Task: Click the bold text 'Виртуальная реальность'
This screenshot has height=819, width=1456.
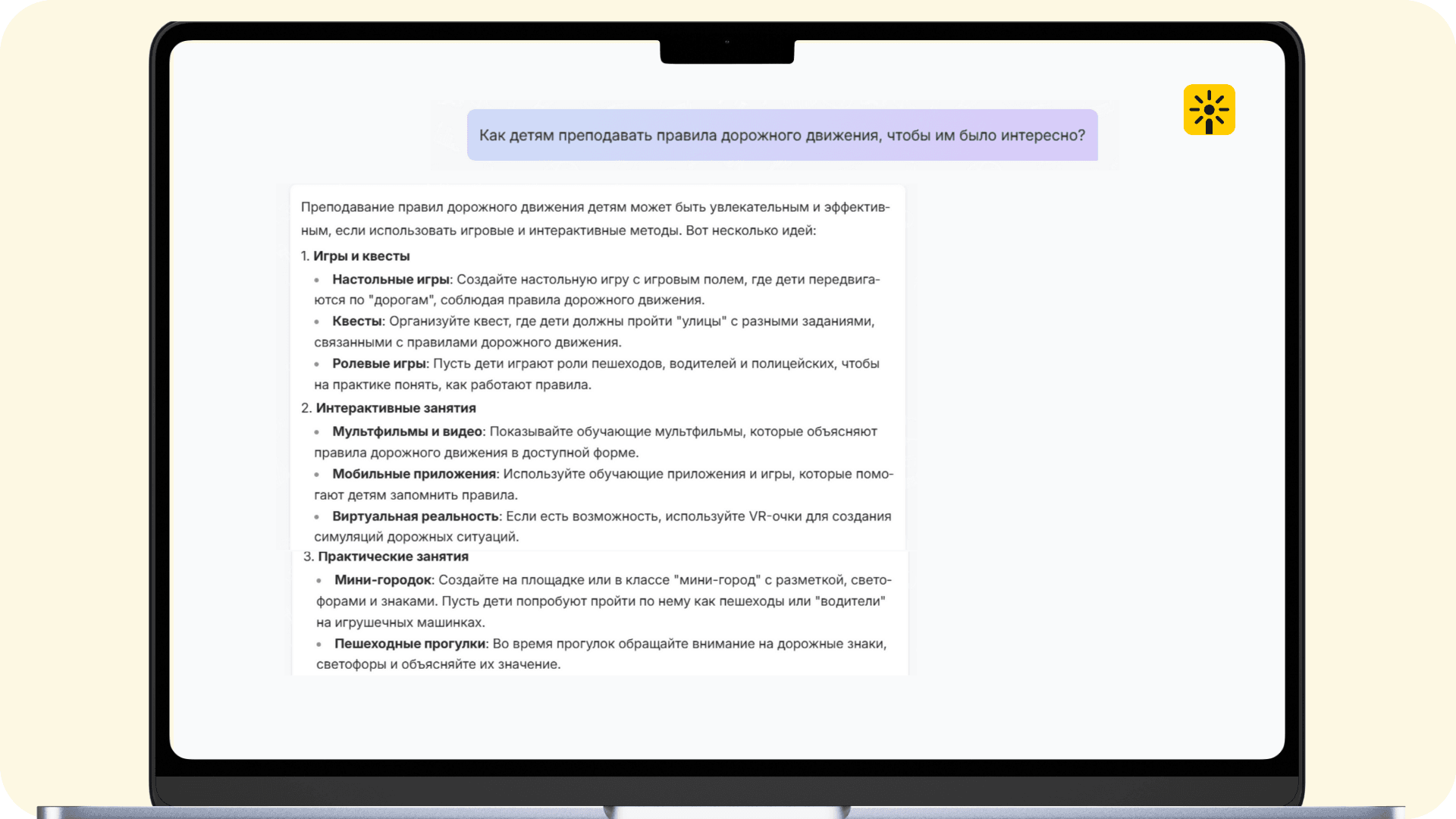Action: tap(415, 516)
